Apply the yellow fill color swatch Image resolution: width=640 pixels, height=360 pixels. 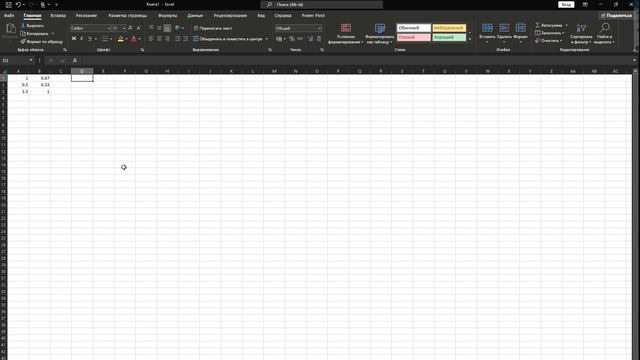(120, 39)
